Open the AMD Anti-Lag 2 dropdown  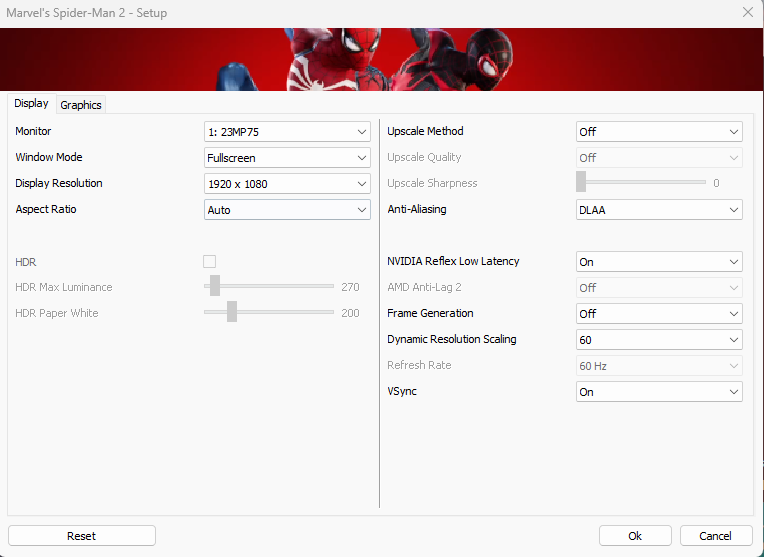(659, 288)
